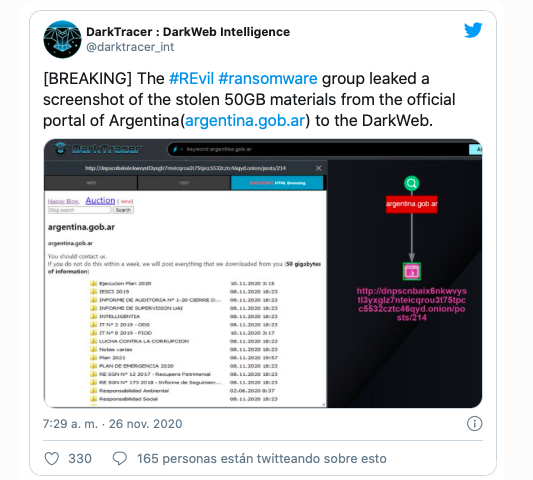This screenshot has width=533, height=480.
Task: Open replies via speech bubble icon
Action: point(120,459)
